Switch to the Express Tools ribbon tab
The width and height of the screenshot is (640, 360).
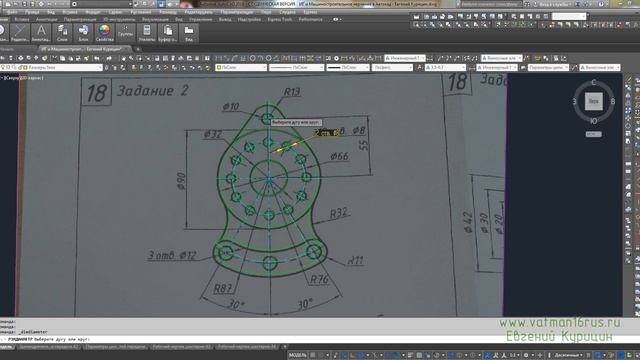[280, 19]
